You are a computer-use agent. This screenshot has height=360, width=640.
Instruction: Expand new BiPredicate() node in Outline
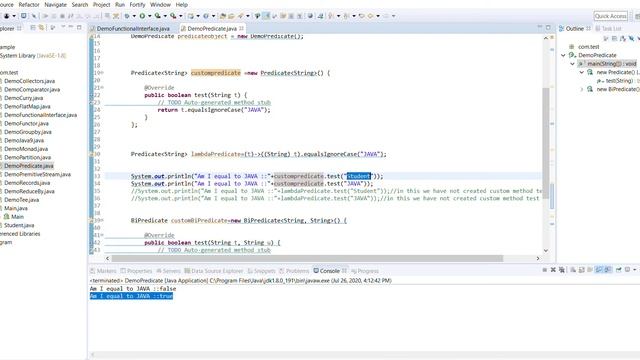(582, 89)
